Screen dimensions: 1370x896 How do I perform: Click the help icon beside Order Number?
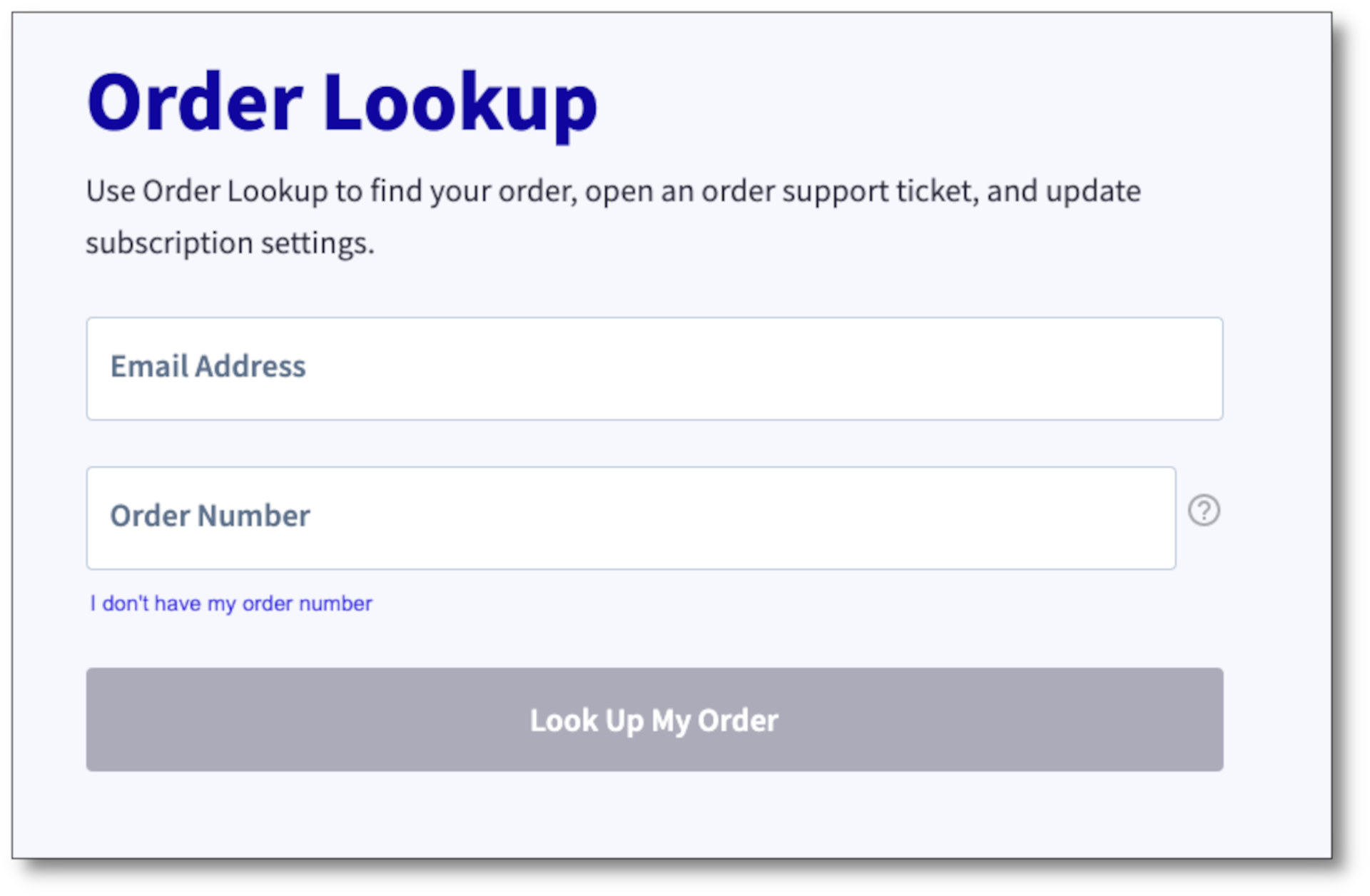[1204, 511]
